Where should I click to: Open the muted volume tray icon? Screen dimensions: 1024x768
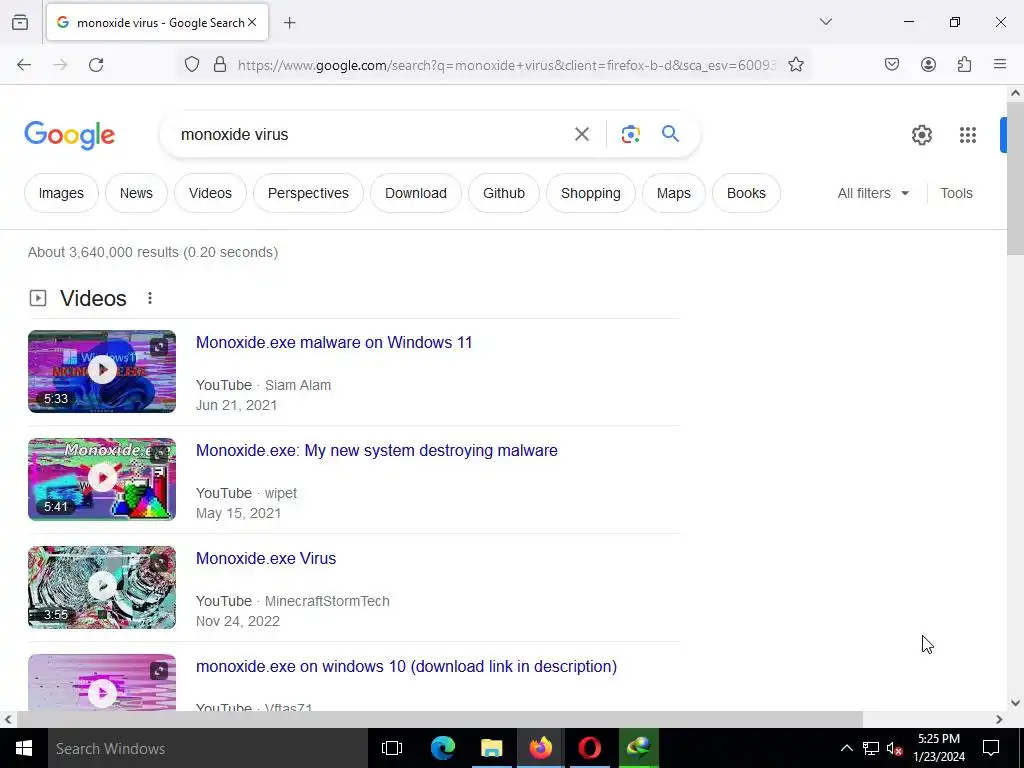click(x=894, y=748)
